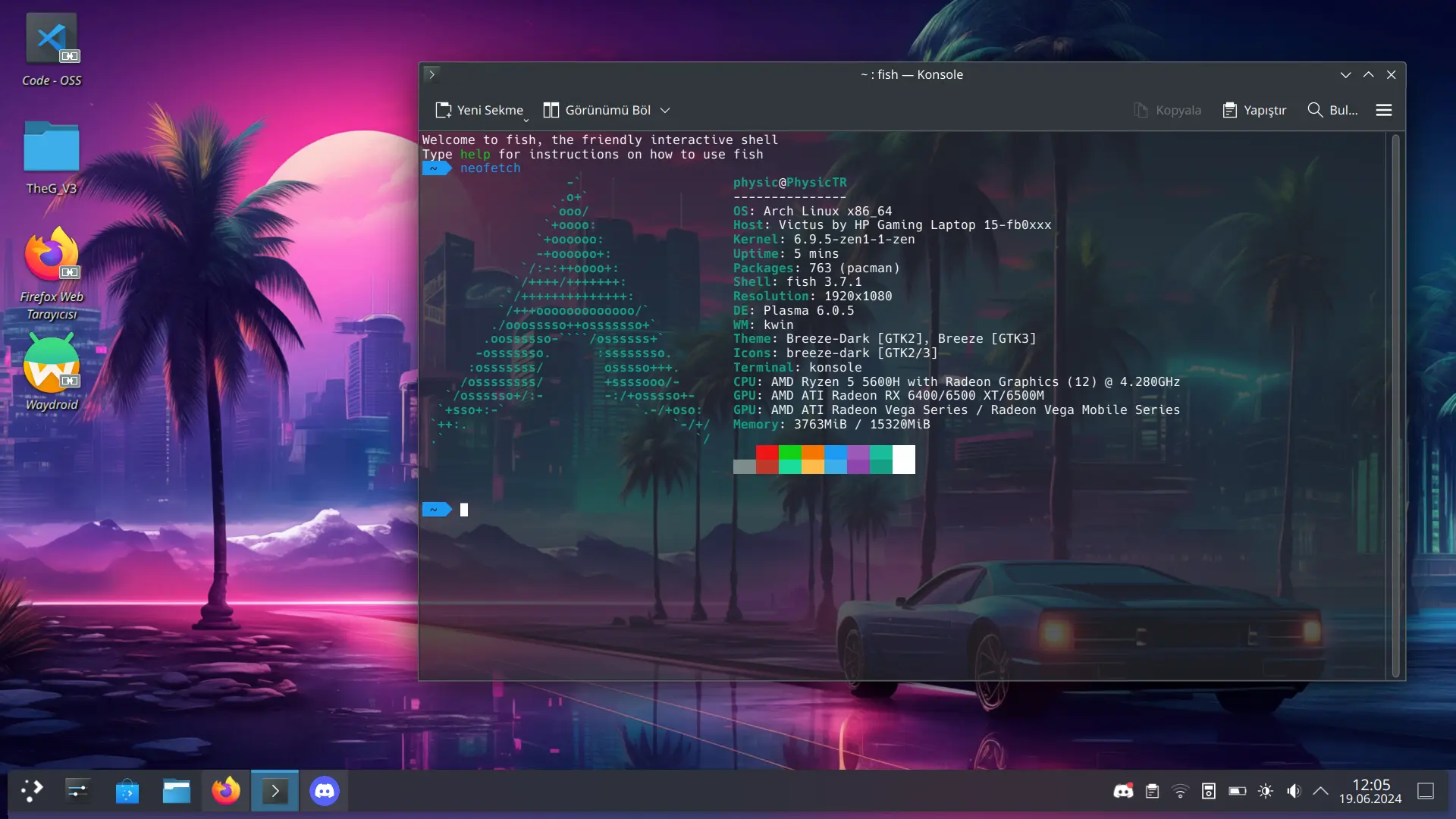Click the 'Shell: fish 3.7.1' line
Viewport: 1456px width, 819px height.
coord(797,281)
